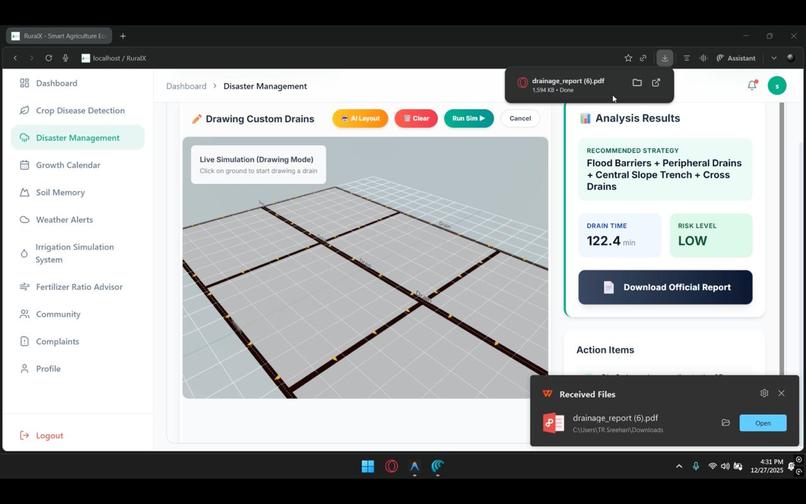The width and height of the screenshot is (806, 504).
Task: Click the taskbar clock 4:31 PM
Action: pos(766,466)
